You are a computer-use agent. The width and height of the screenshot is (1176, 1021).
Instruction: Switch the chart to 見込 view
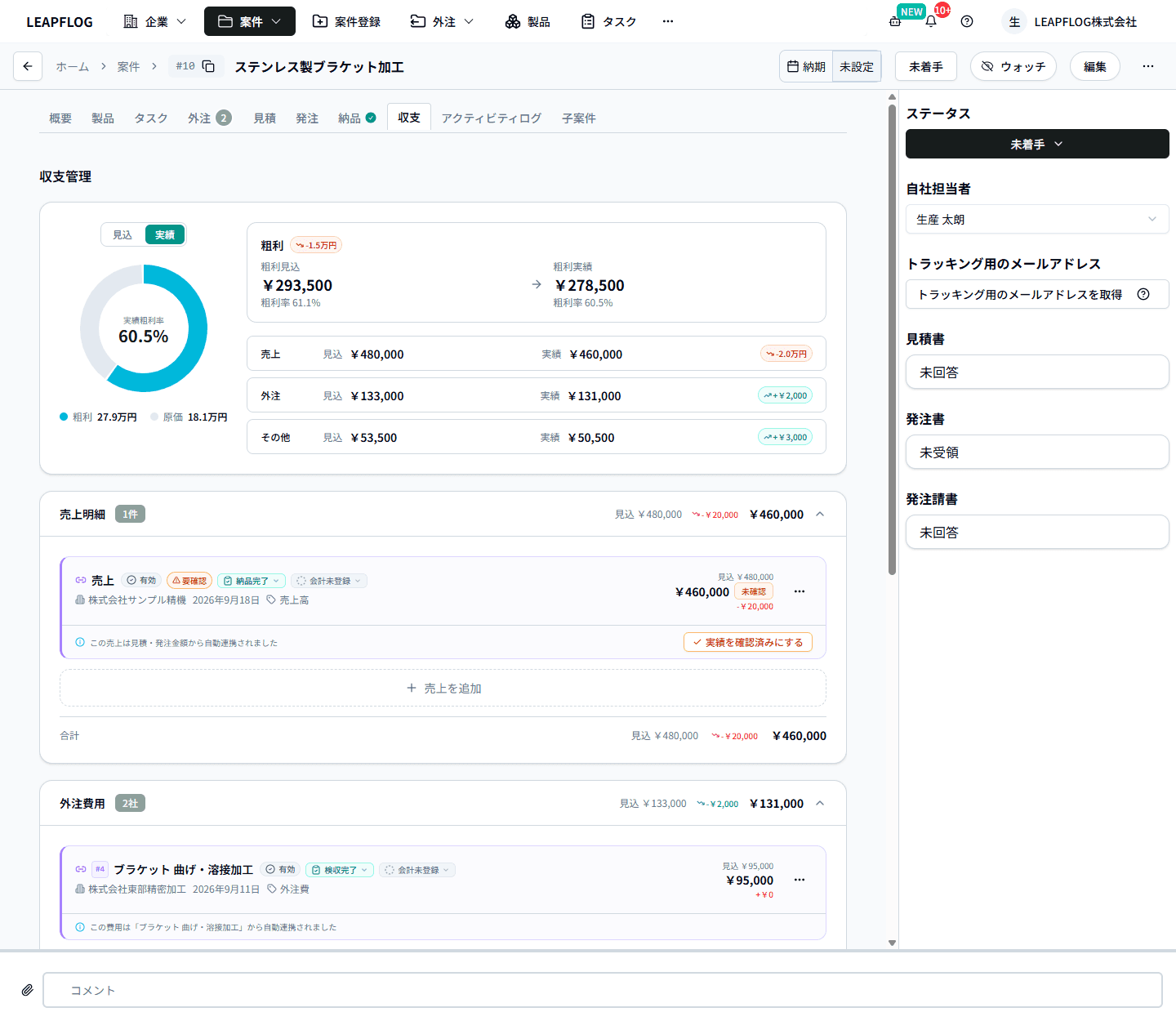(122, 234)
